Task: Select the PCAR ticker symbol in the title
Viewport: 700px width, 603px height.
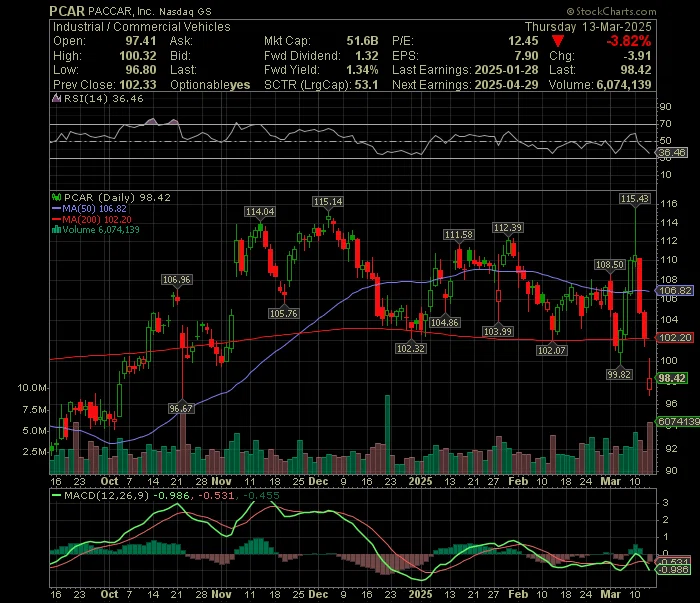Action: click(67, 11)
